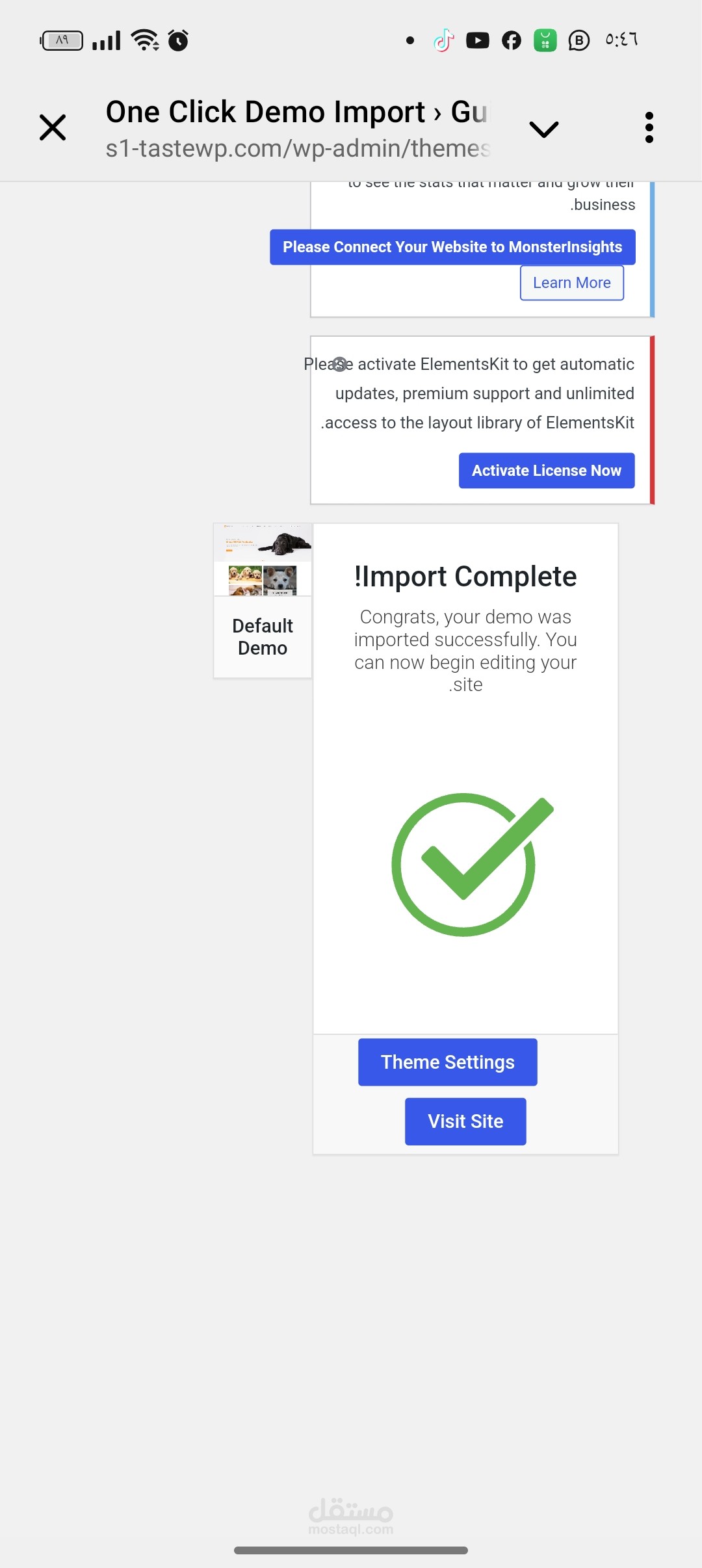Click the Visit Site button
Image resolution: width=702 pixels, height=1568 pixels.
(465, 1121)
